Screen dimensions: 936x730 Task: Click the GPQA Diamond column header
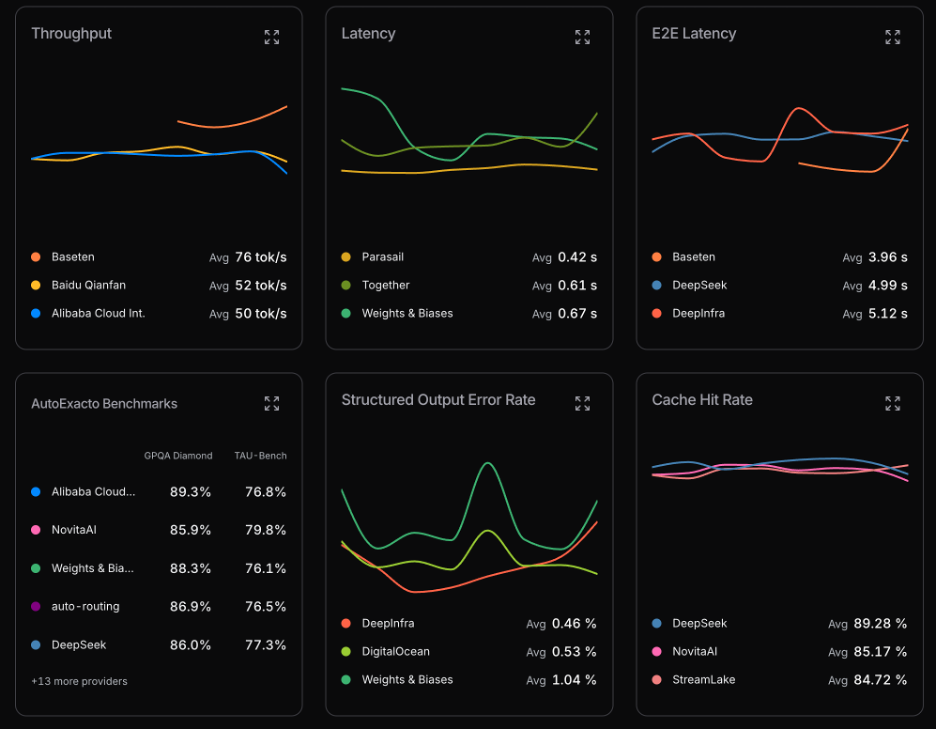tap(178, 455)
